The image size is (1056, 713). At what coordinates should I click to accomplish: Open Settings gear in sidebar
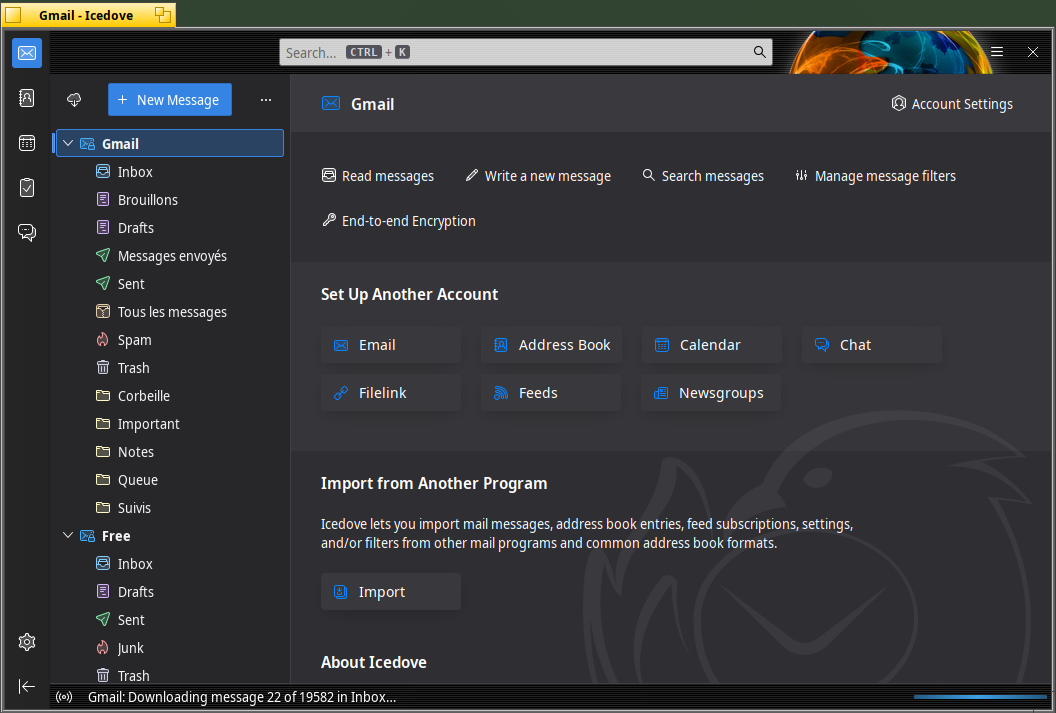coord(27,642)
